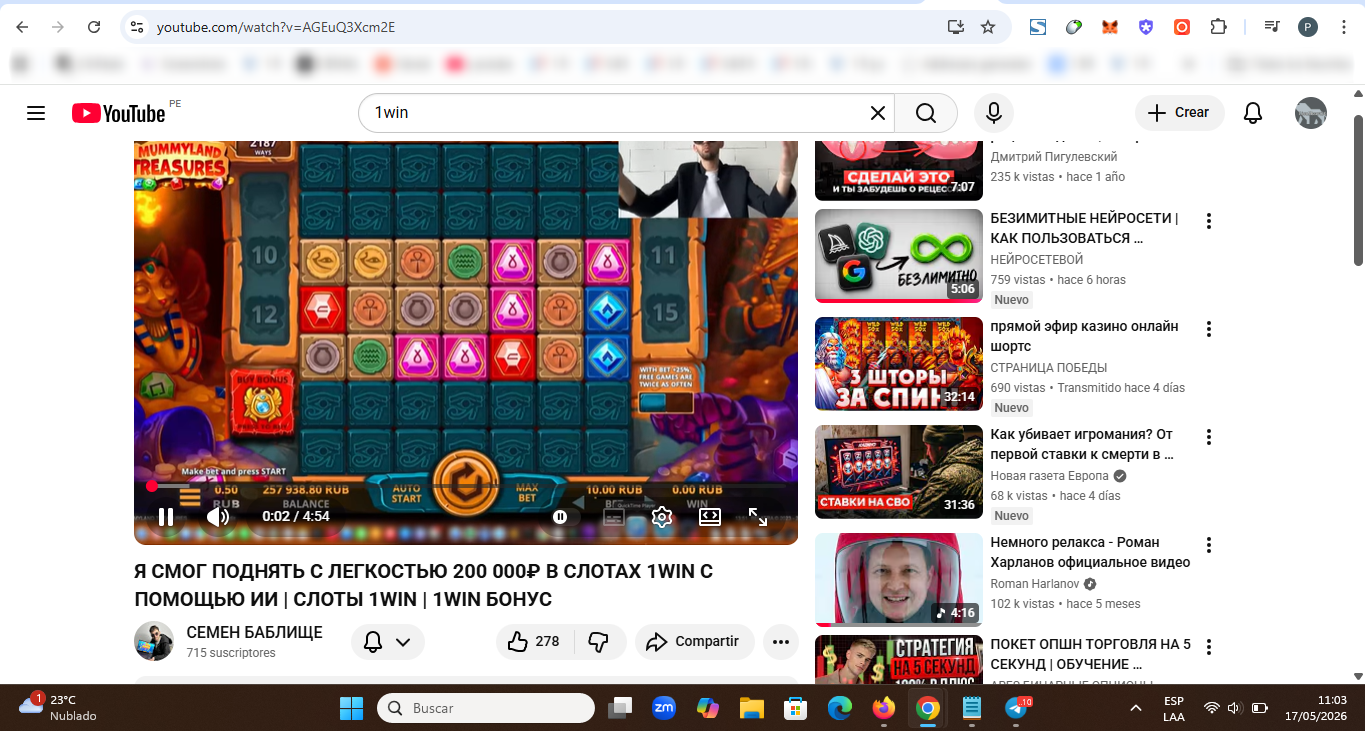
Task: View site information in address bar
Action: click(137, 27)
